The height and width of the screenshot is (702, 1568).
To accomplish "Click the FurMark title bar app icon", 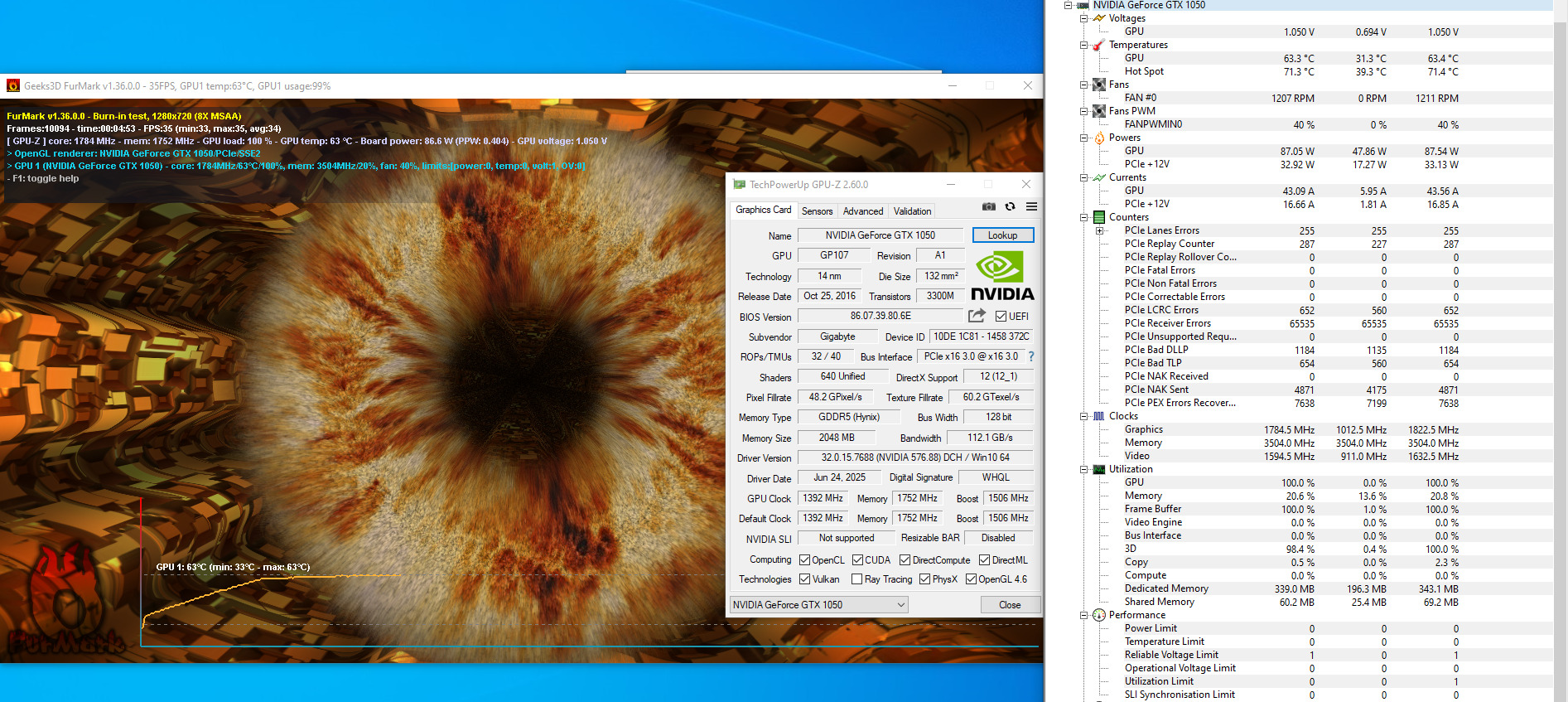I will coord(13,85).
